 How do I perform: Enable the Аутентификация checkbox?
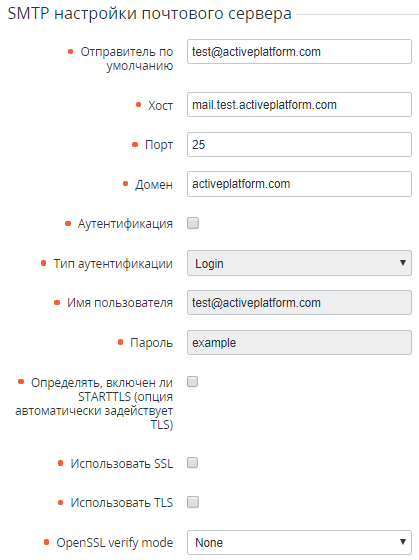pos(193,223)
